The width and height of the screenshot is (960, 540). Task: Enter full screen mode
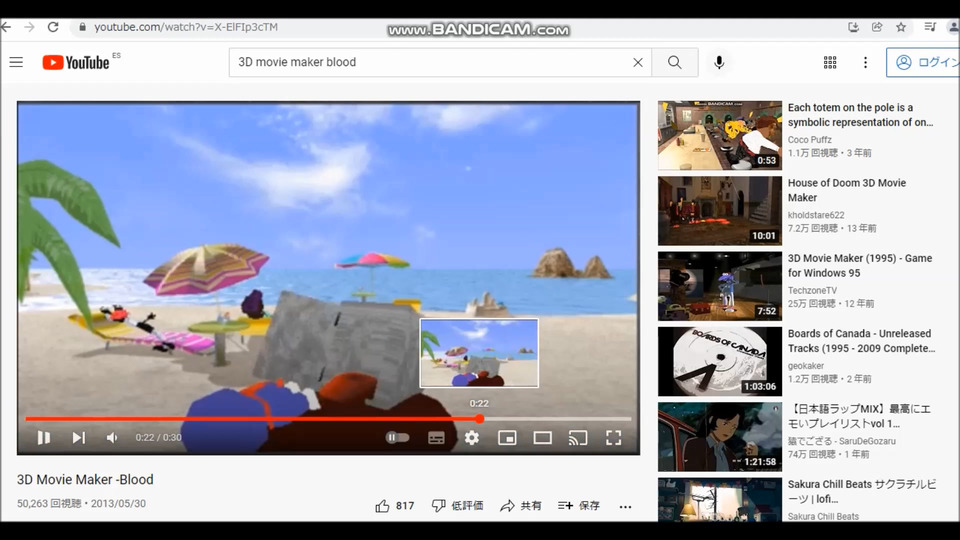tap(613, 438)
